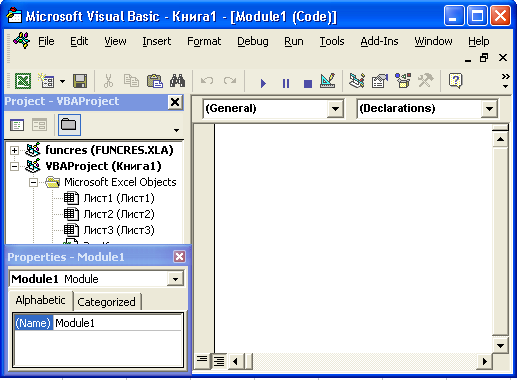Open the Edit menu
This screenshot has width=517, height=380.
click(x=79, y=41)
